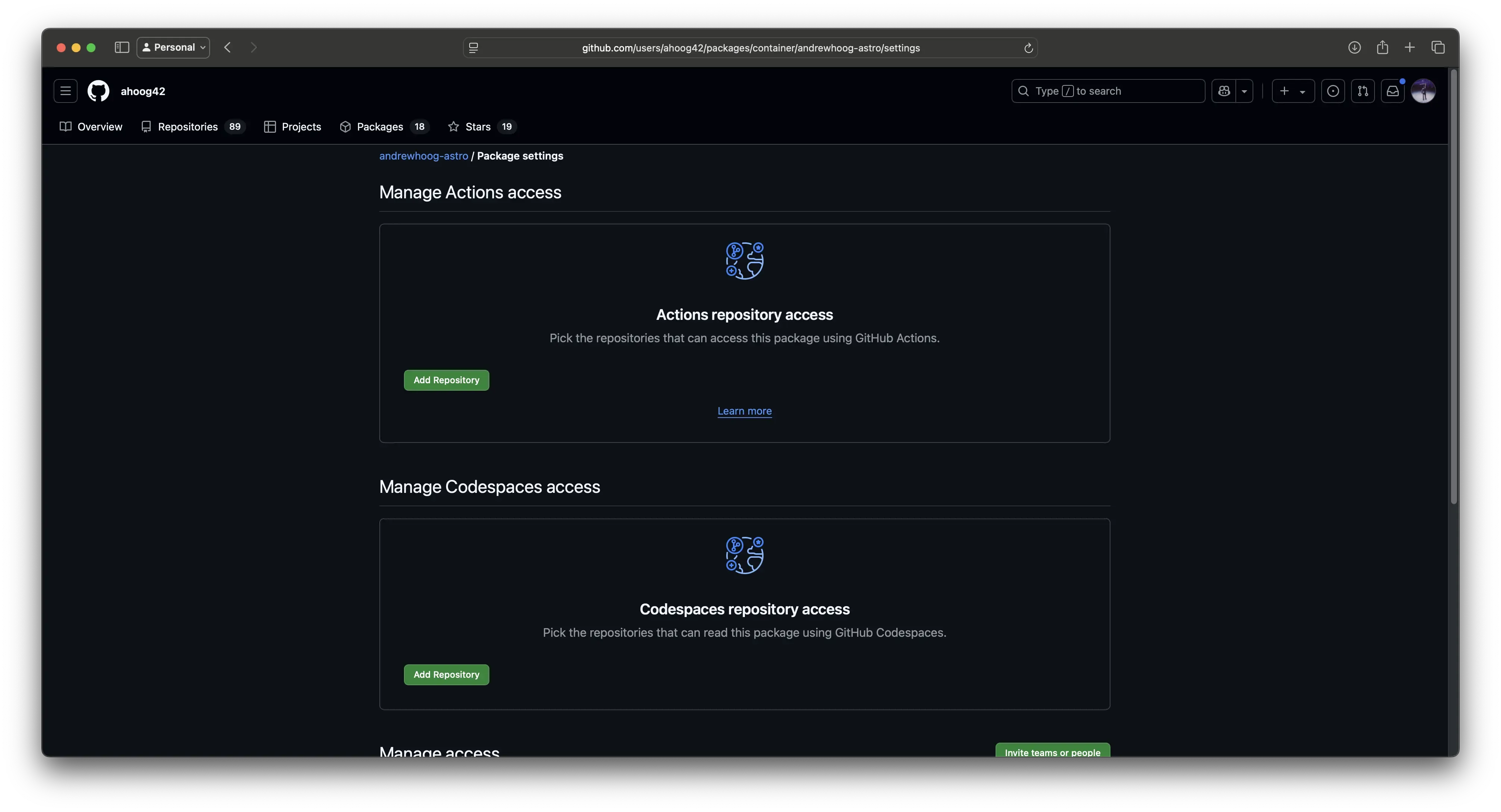Click the Stars count badge 19
The image size is (1501, 812).
tap(507, 126)
